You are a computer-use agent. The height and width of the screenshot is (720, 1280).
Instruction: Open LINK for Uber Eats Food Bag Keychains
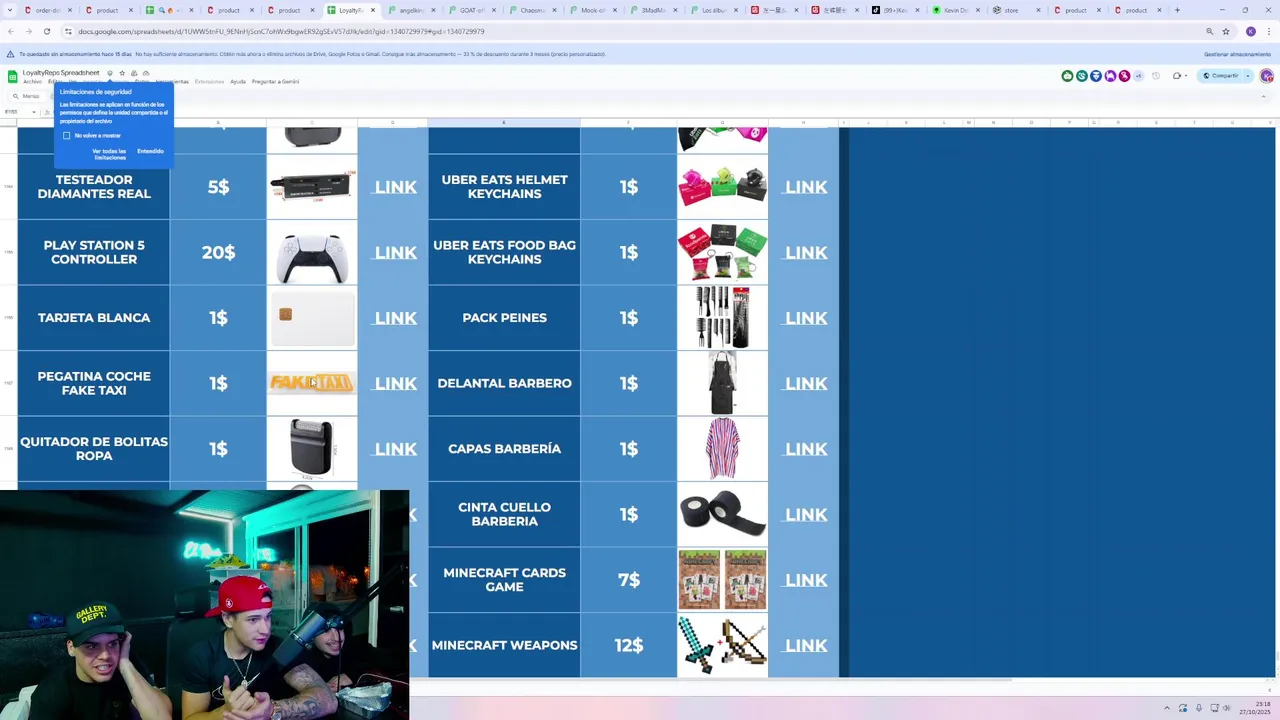(806, 252)
